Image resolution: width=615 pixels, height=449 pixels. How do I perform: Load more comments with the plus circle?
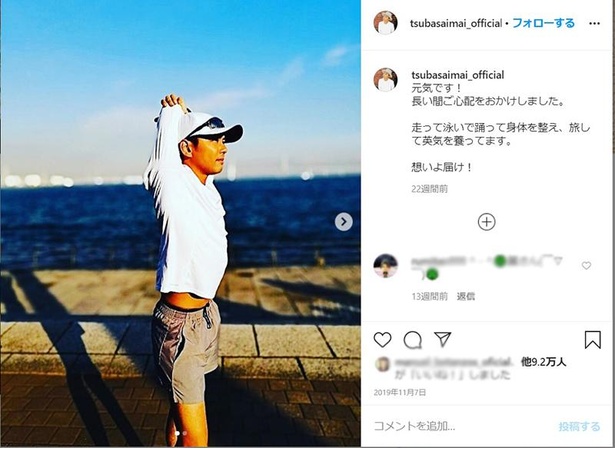(x=486, y=222)
